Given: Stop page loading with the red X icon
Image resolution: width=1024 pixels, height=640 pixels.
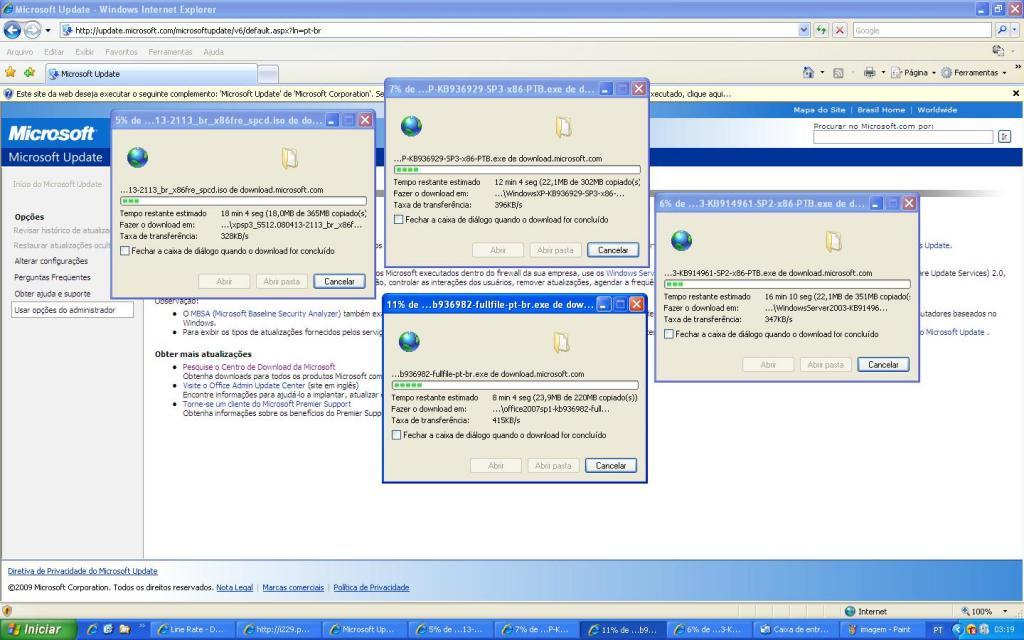Looking at the screenshot, I should point(840,30).
